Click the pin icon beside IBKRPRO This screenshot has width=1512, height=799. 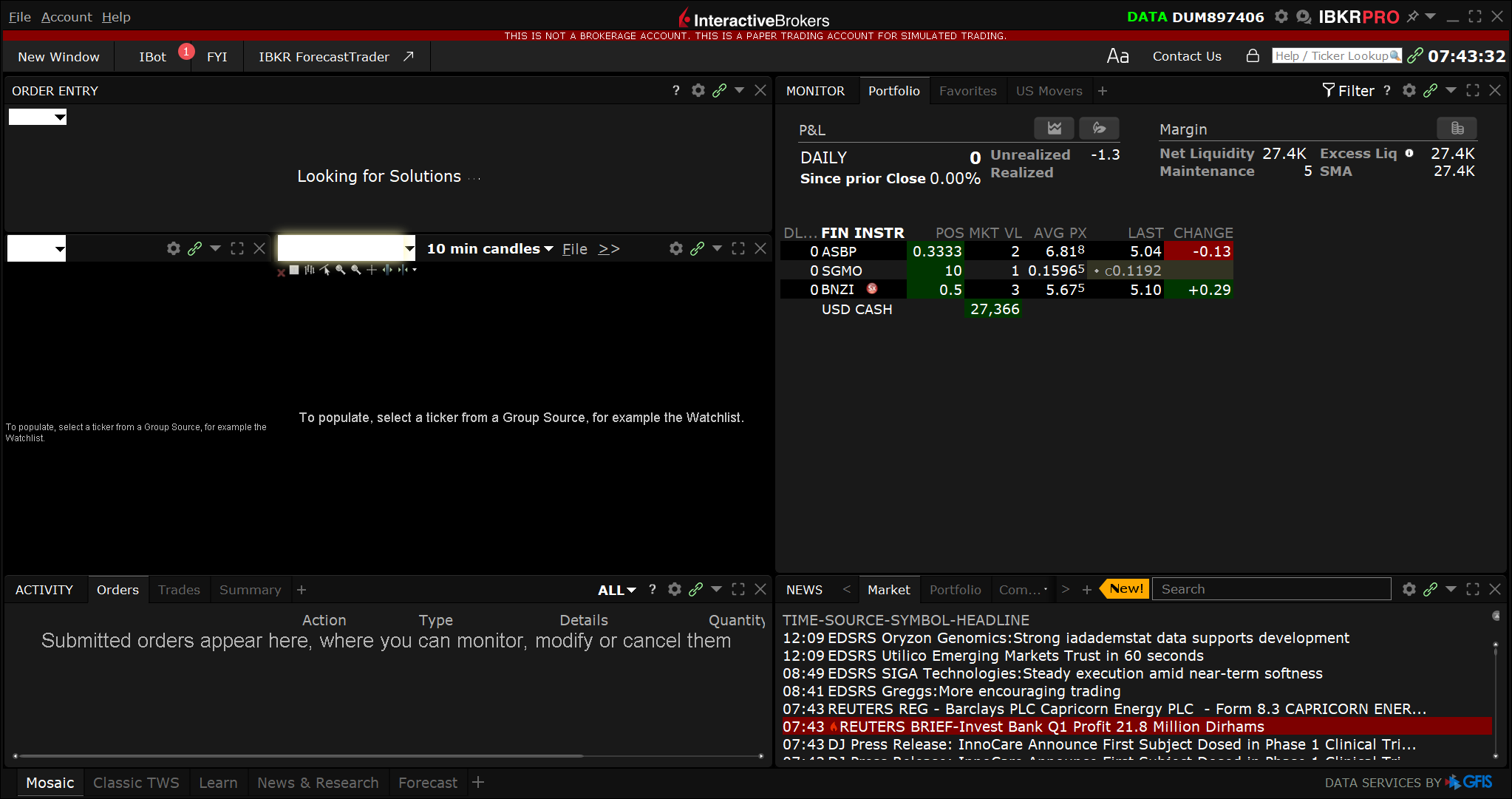pos(1412,16)
